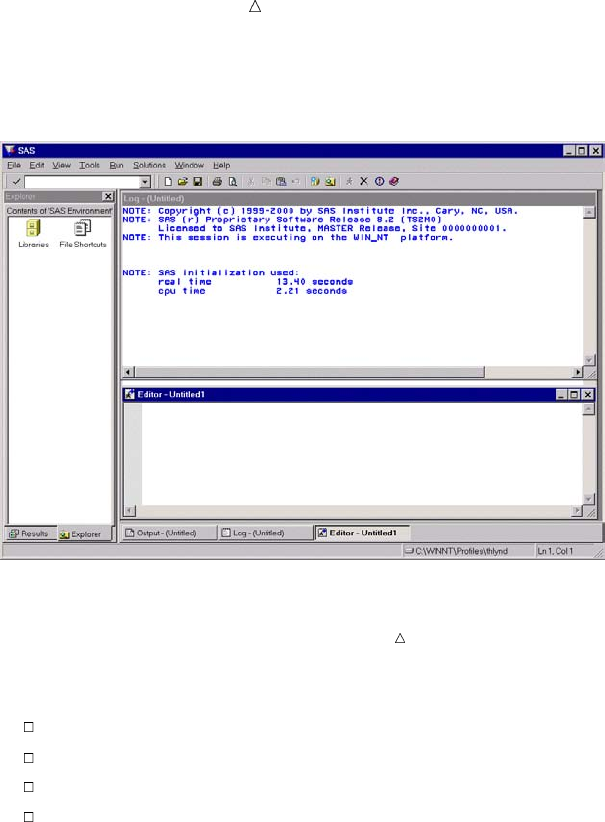Clear all with the X toolbar icon
This screenshot has width=605, height=822.
point(364,181)
